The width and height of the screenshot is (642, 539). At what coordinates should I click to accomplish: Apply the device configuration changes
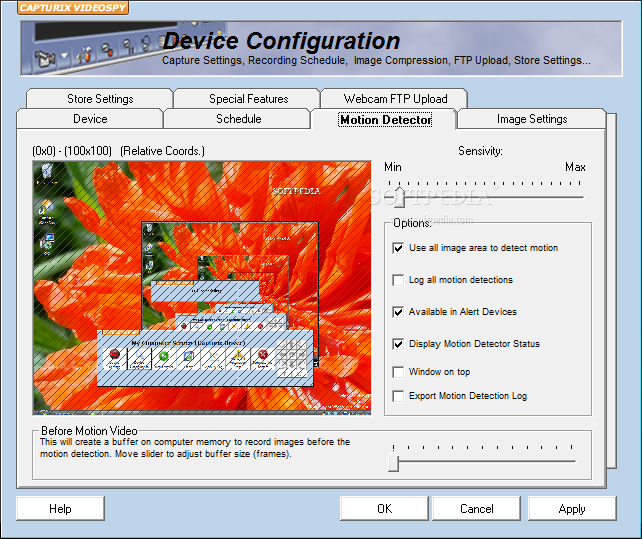[x=572, y=509]
